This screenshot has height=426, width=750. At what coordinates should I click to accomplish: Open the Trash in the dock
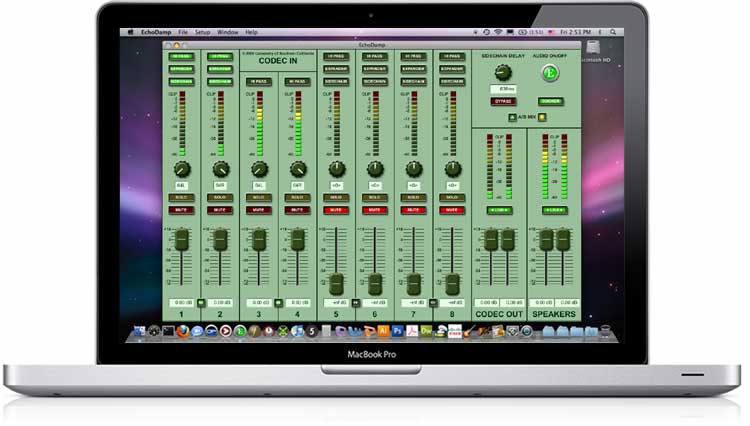coord(606,331)
